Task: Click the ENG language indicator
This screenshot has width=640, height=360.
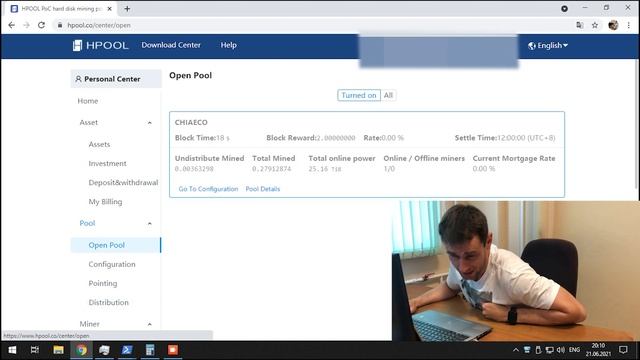Action: pyautogui.click(x=574, y=350)
